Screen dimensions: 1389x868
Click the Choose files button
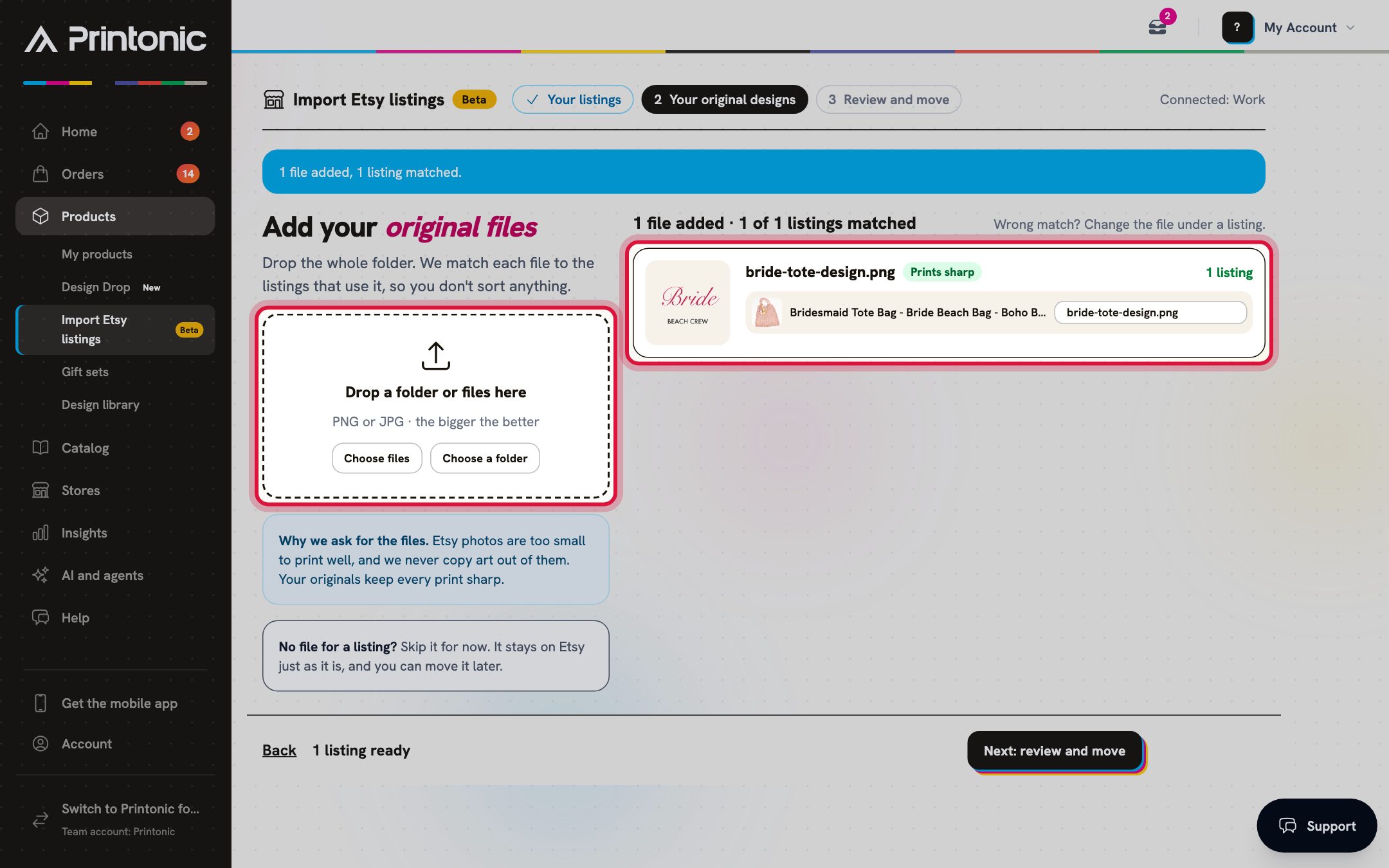click(x=377, y=458)
